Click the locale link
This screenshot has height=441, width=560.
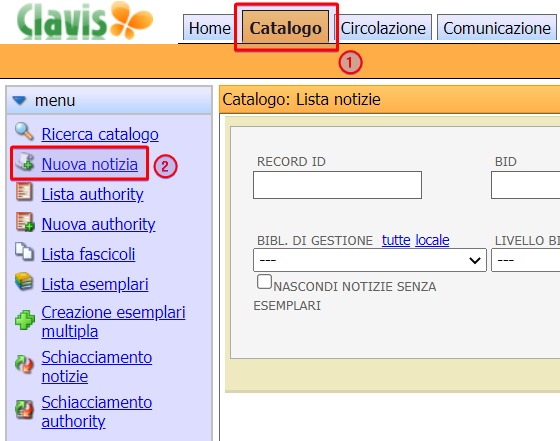tap(432, 240)
